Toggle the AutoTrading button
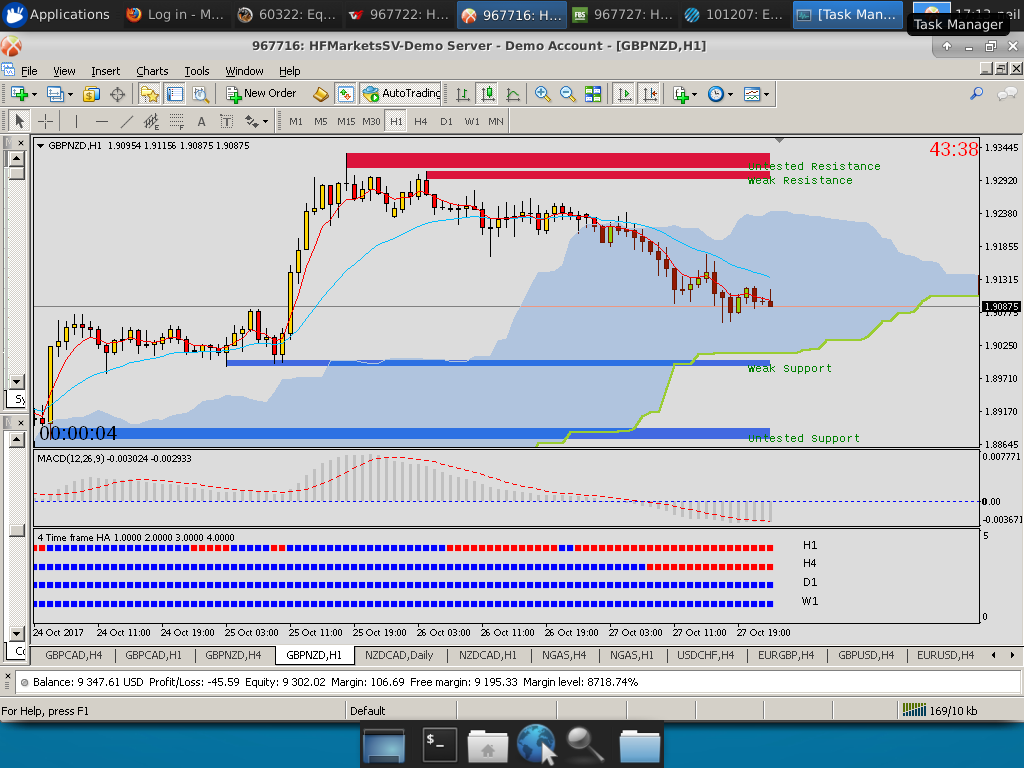The width and height of the screenshot is (1024, 768). (401, 93)
